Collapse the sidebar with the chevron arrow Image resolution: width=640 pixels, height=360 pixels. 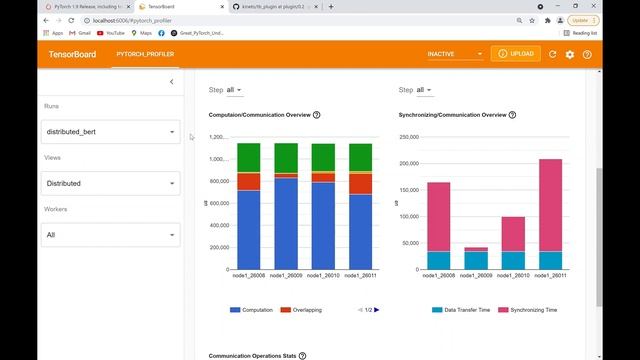tap(171, 82)
